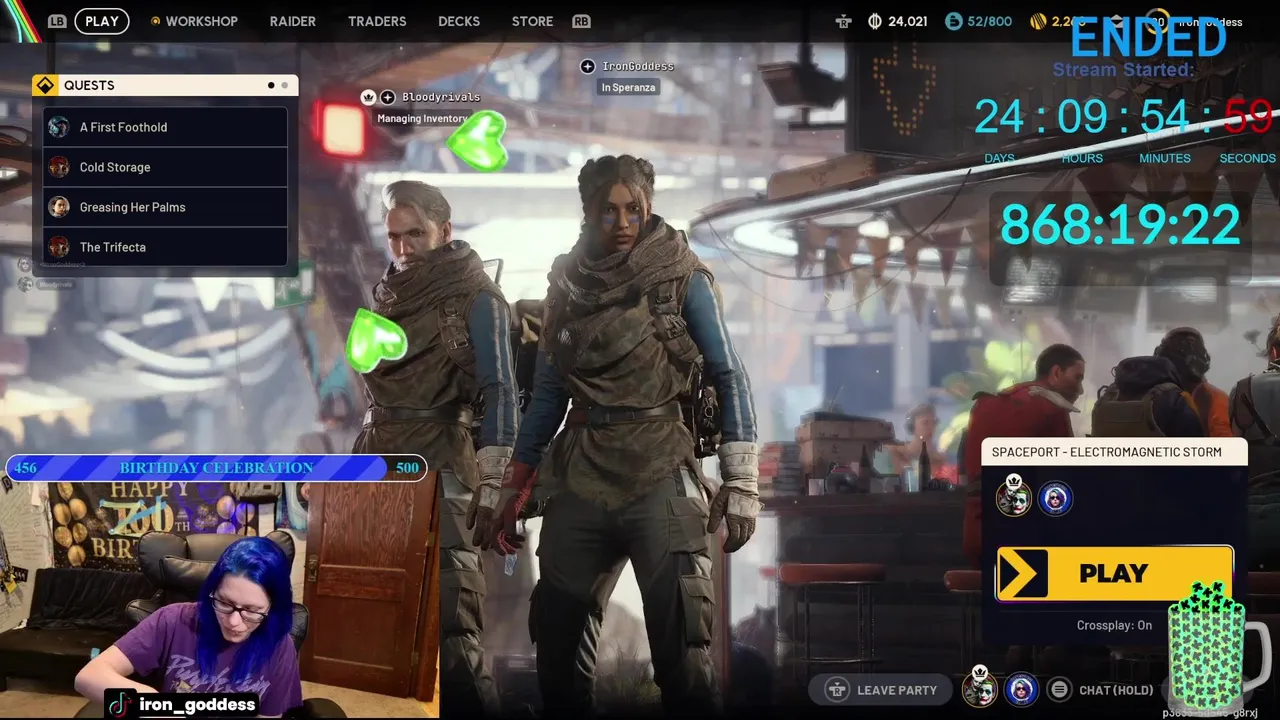Click the RB shoulder button icon
Image resolution: width=1280 pixels, height=720 pixels.
pyautogui.click(x=581, y=21)
